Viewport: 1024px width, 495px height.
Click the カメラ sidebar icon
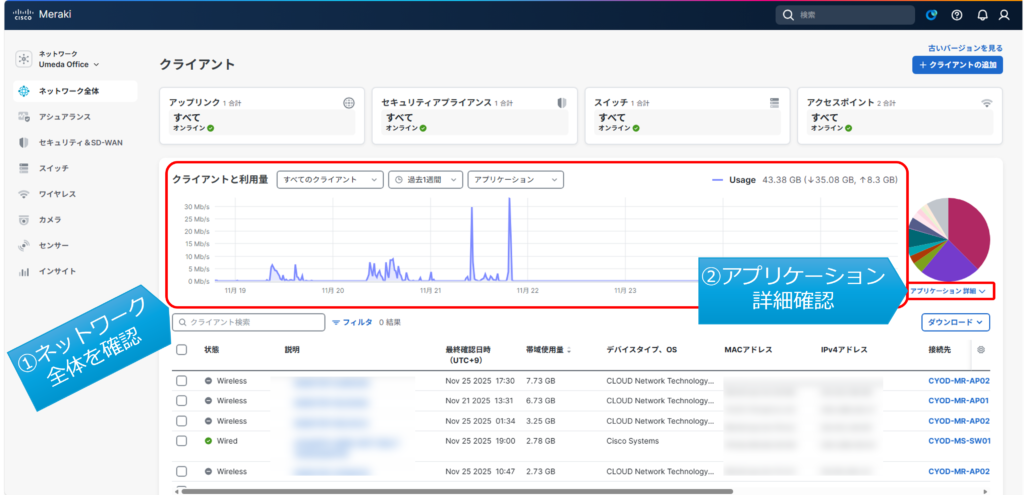tap(24, 219)
